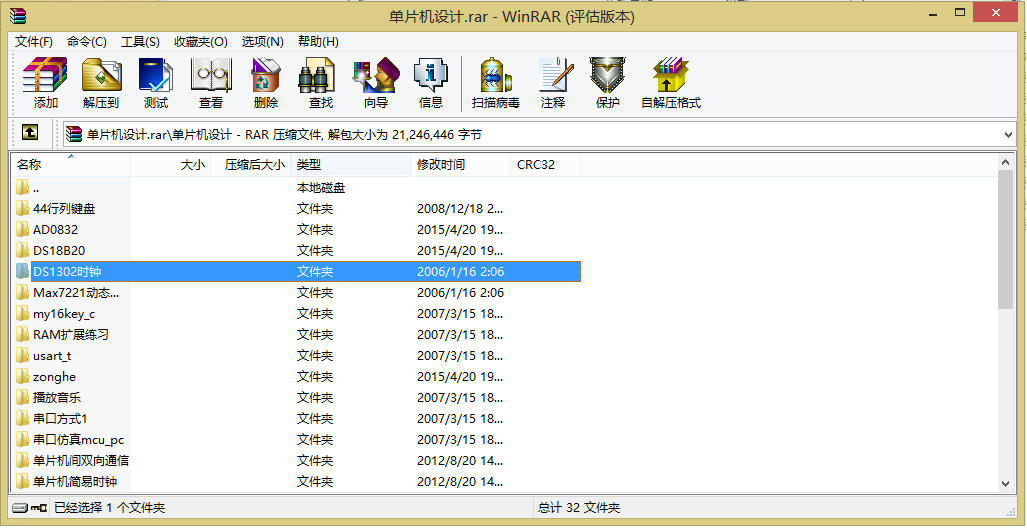Click the 文件夹 type cell of zonghe

[x=315, y=377]
